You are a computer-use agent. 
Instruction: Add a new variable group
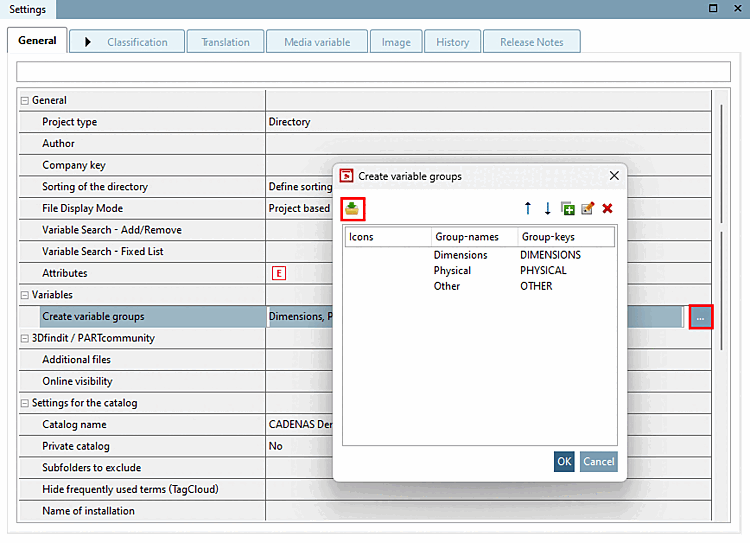click(567, 209)
